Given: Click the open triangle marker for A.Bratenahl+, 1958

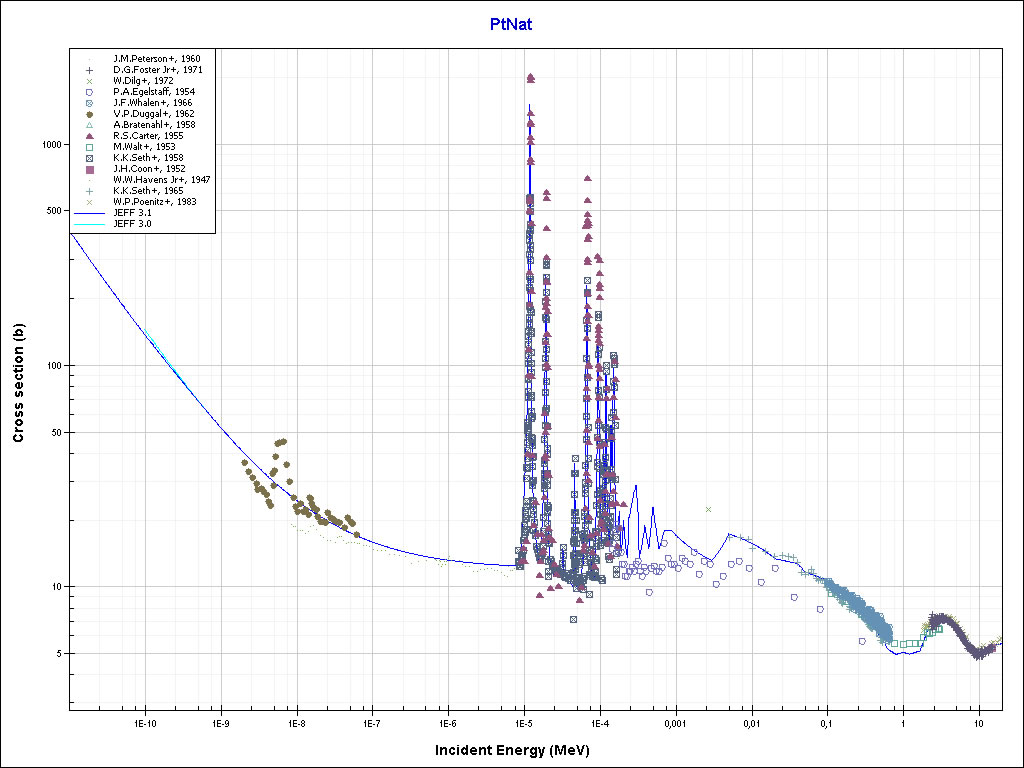Looking at the screenshot, I should pyautogui.click(x=89, y=125).
